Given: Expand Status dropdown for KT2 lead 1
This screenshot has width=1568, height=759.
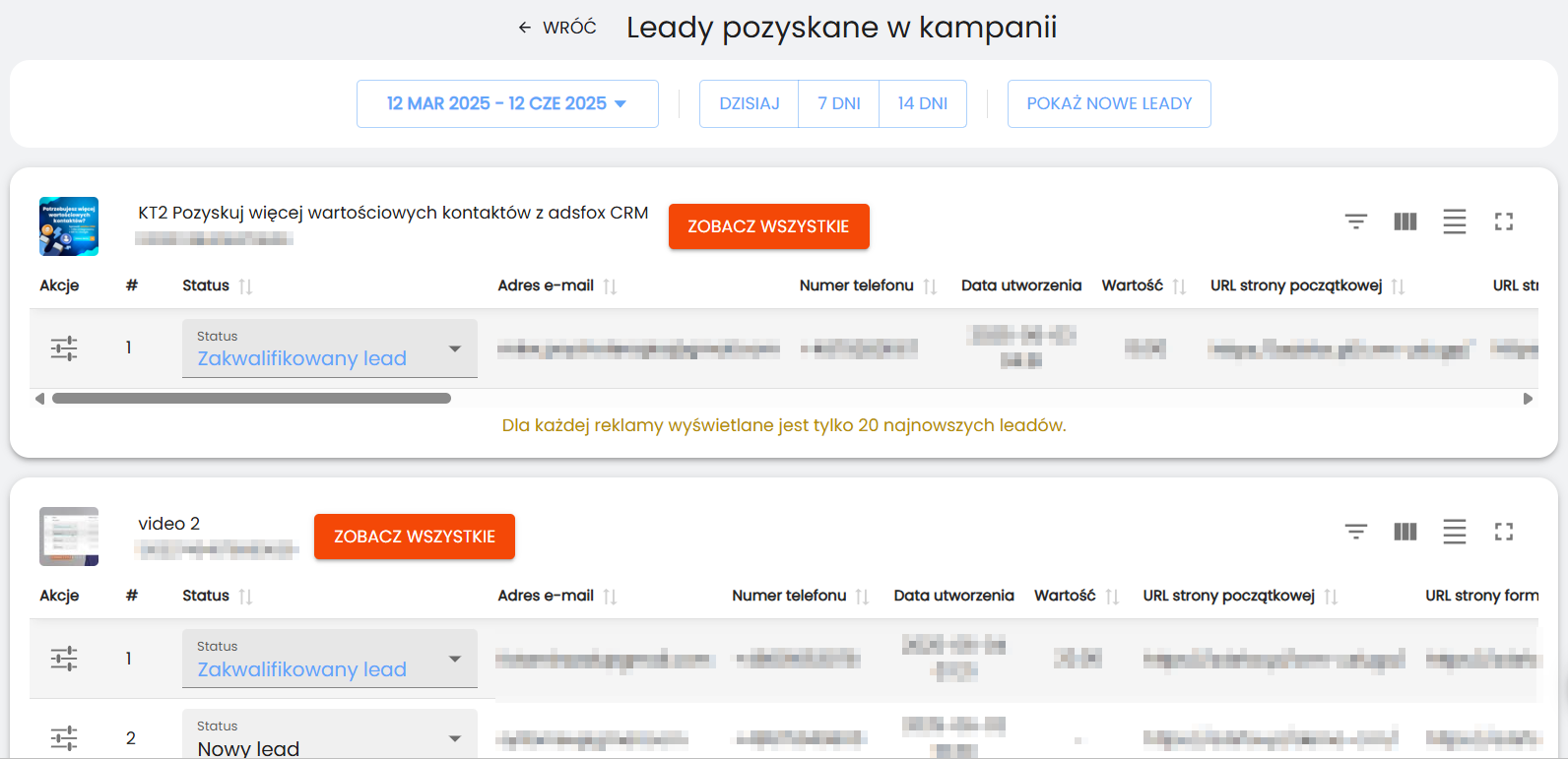Looking at the screenshot, I should tap(455, 348).
